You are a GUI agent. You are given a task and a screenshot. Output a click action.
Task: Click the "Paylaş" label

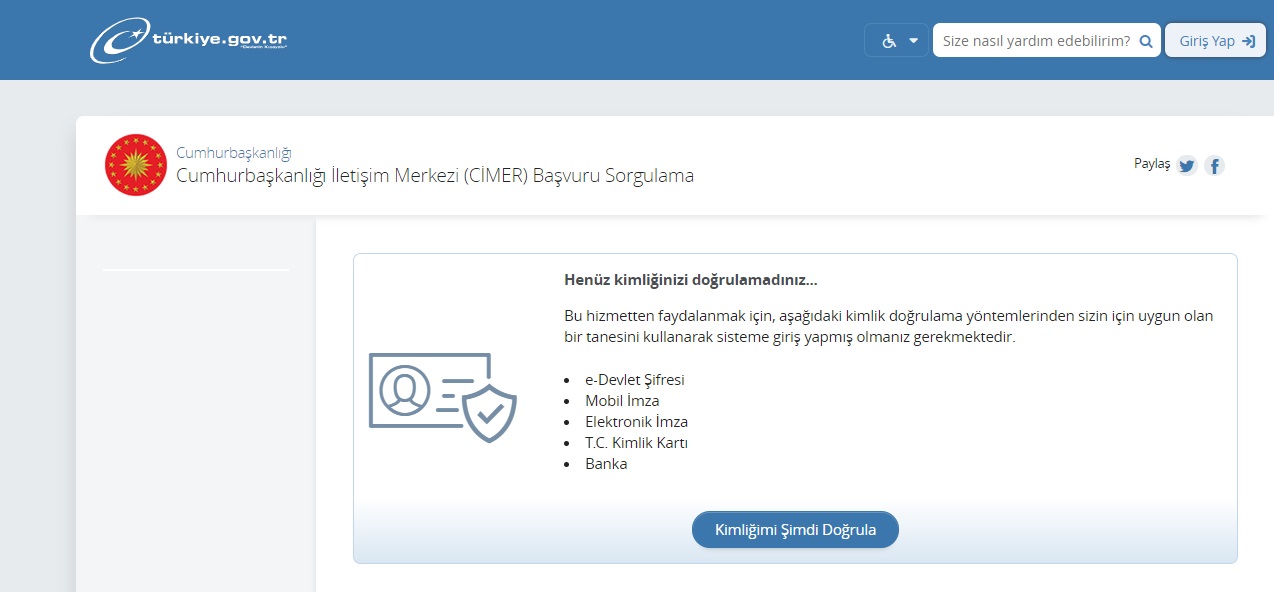click(x=1152, y=164)
